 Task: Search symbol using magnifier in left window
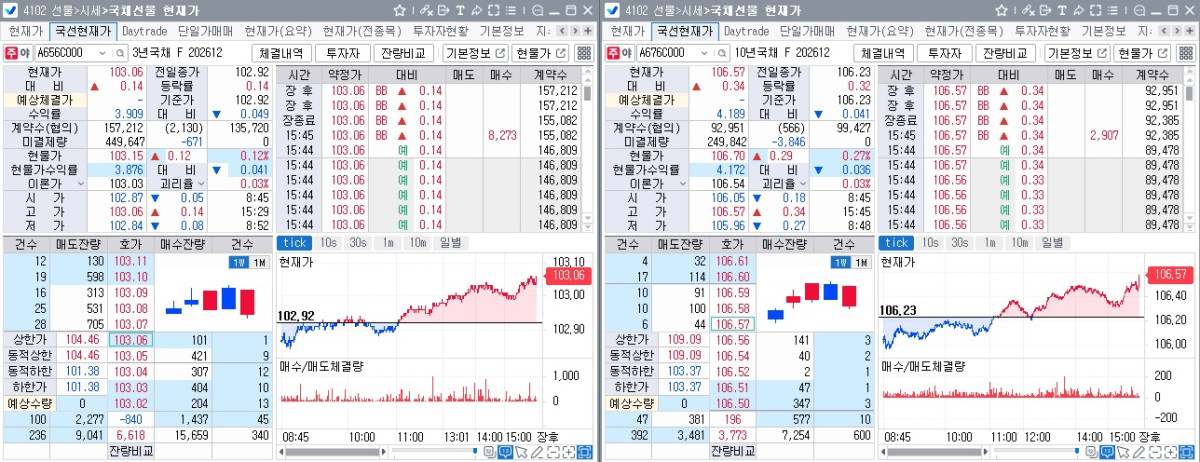pyautogui.click(x=122, y=53)
